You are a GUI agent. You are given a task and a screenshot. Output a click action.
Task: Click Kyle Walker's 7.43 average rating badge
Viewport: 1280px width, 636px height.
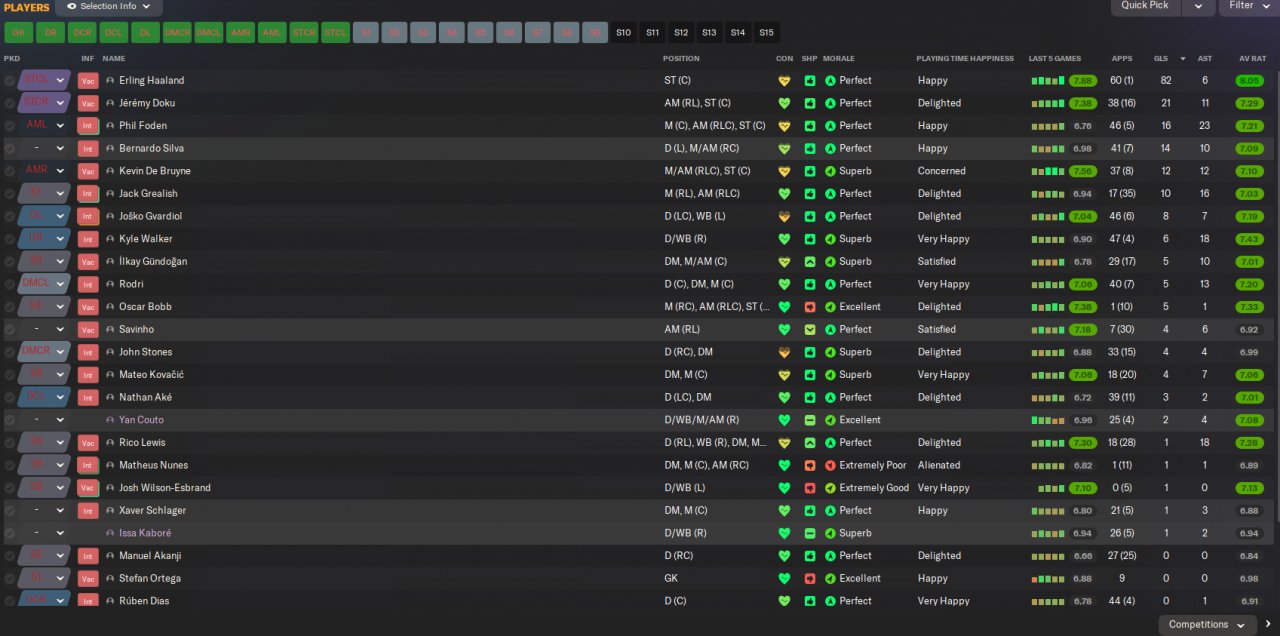[1250, 239]
